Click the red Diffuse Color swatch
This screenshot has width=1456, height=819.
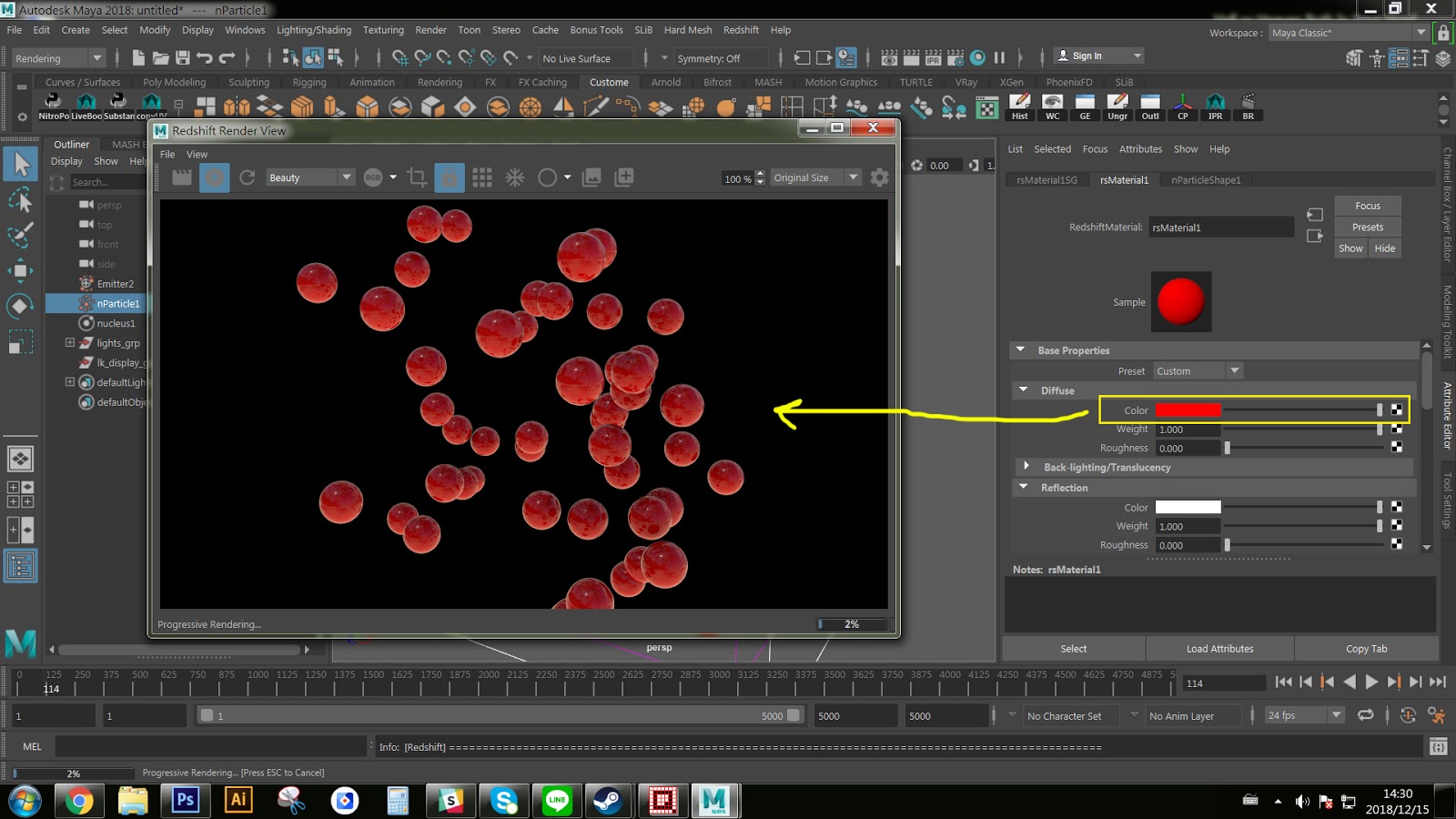click(1188, 410)
